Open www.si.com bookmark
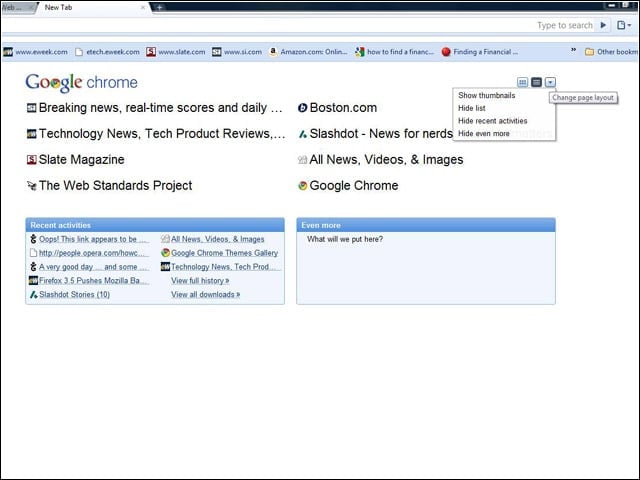The height and width of the screenshot is (480, 640). [x=237, y=52]
